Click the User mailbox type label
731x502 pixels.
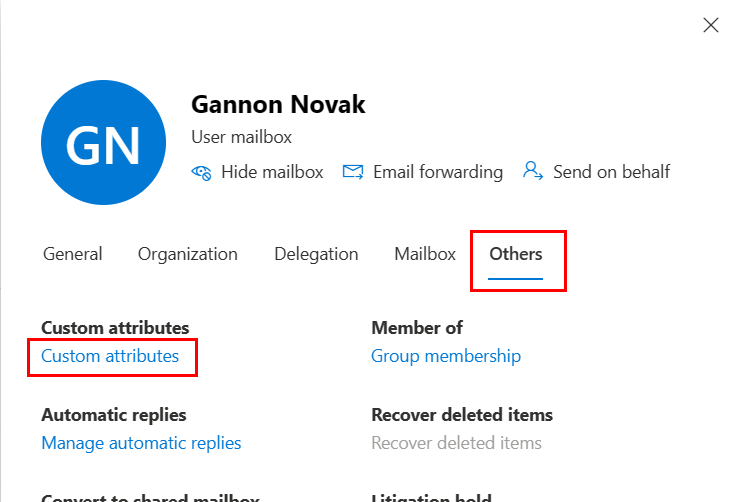[241, 137]
